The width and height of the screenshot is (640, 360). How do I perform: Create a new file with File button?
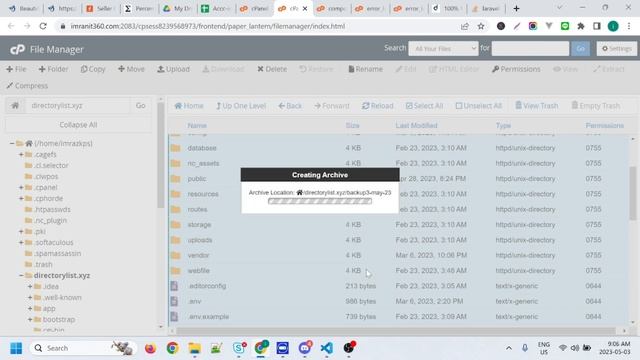click(x=16, y=69)
